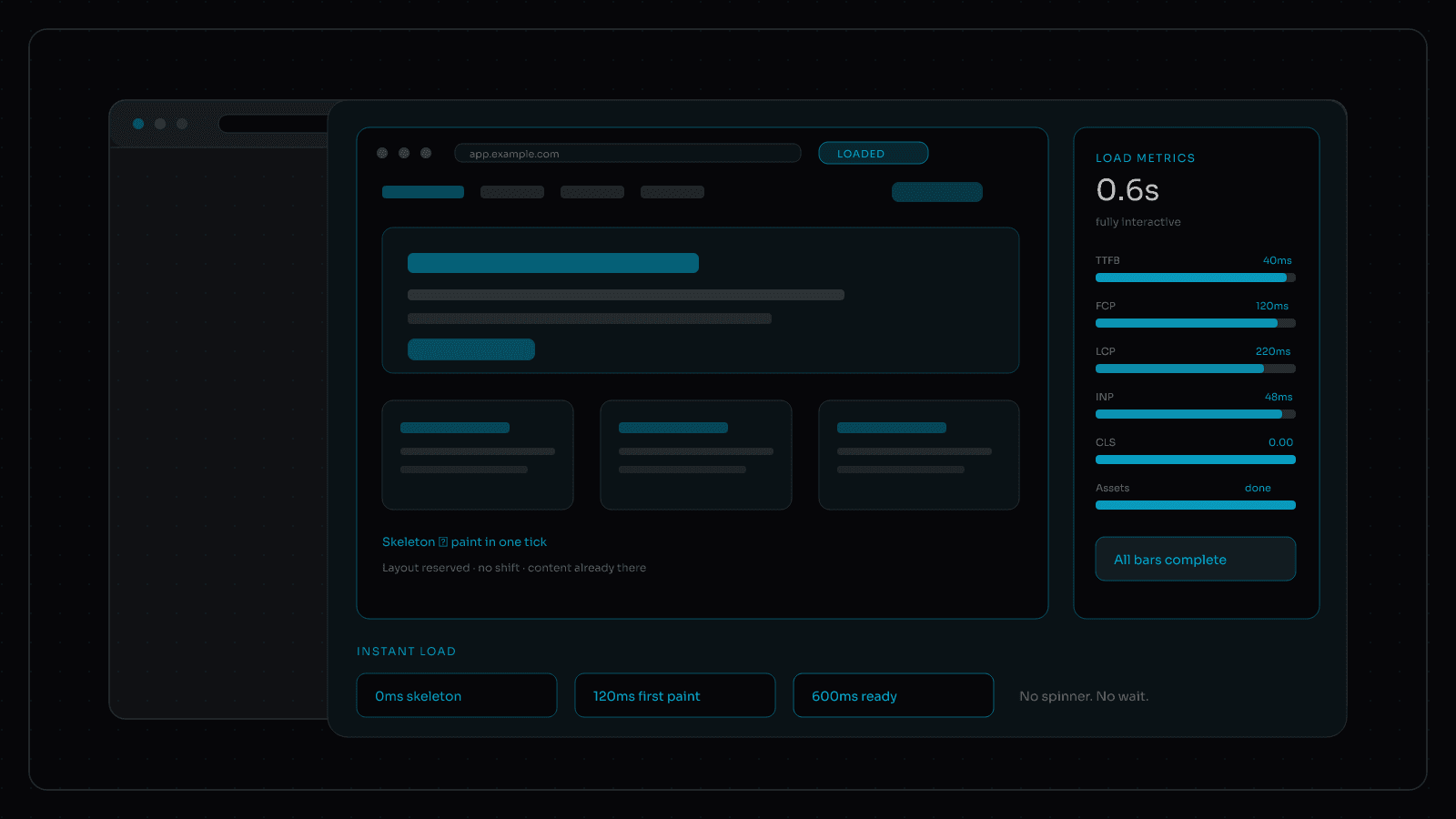
Task: Click the TTFB progress bar
Action: pos(1196,278)
